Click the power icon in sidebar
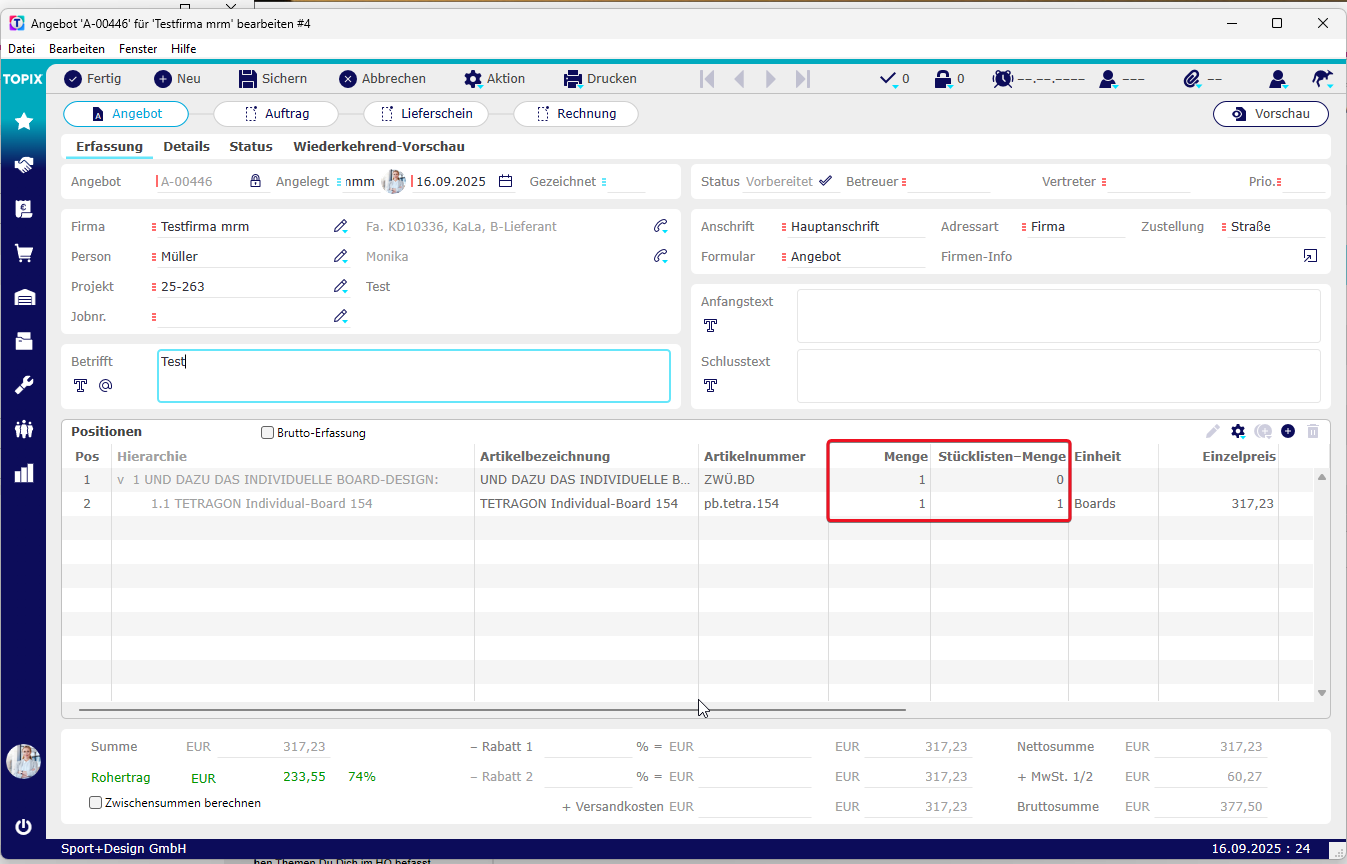 [23, 827]
